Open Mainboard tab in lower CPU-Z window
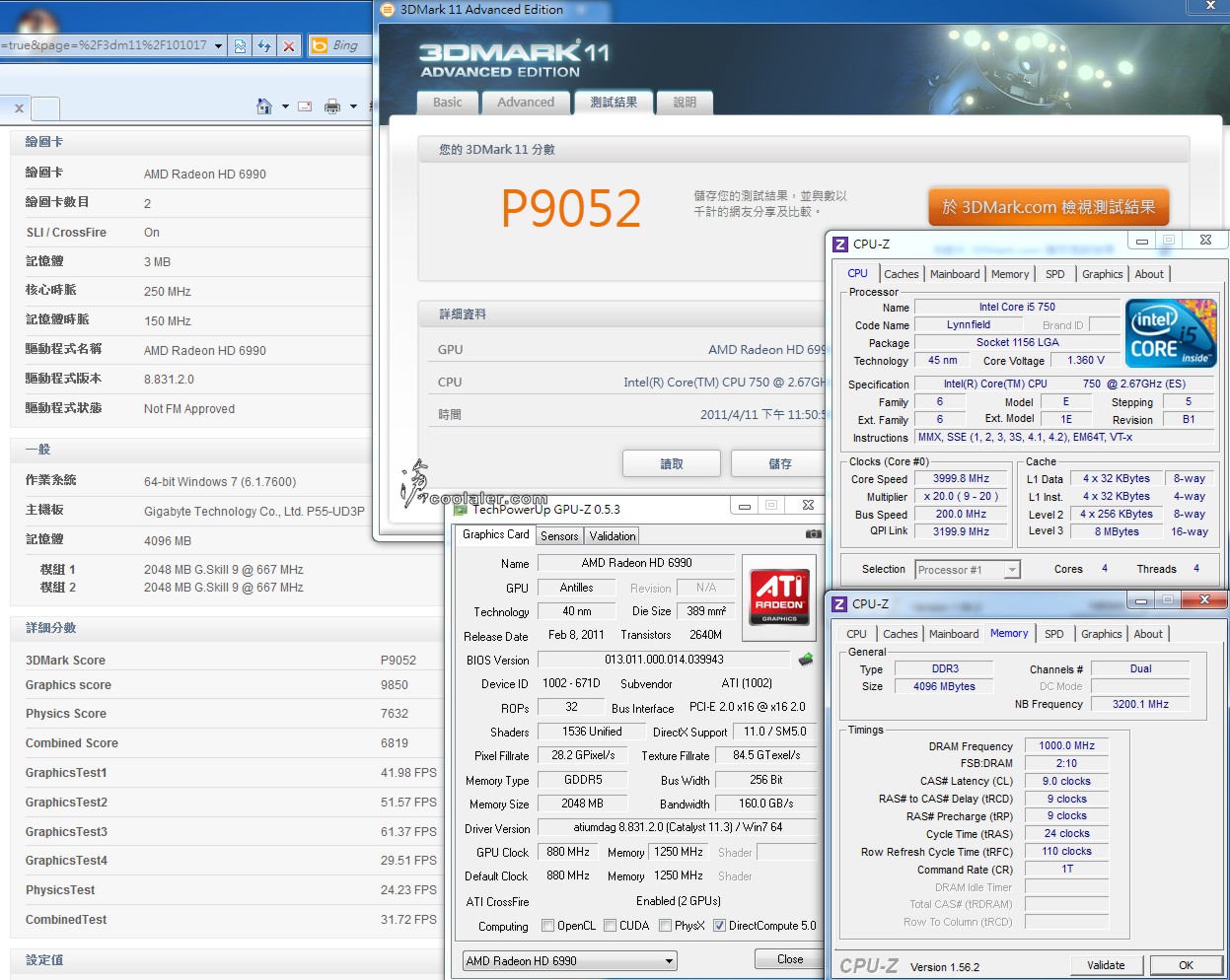1230x980 pixels. (954, 634)
